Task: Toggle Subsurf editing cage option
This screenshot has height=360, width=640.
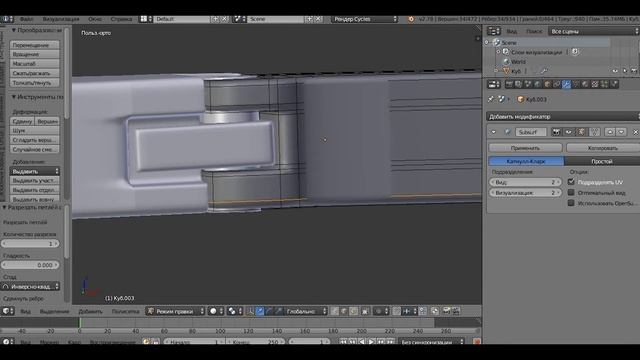Action: click(594, 132)
